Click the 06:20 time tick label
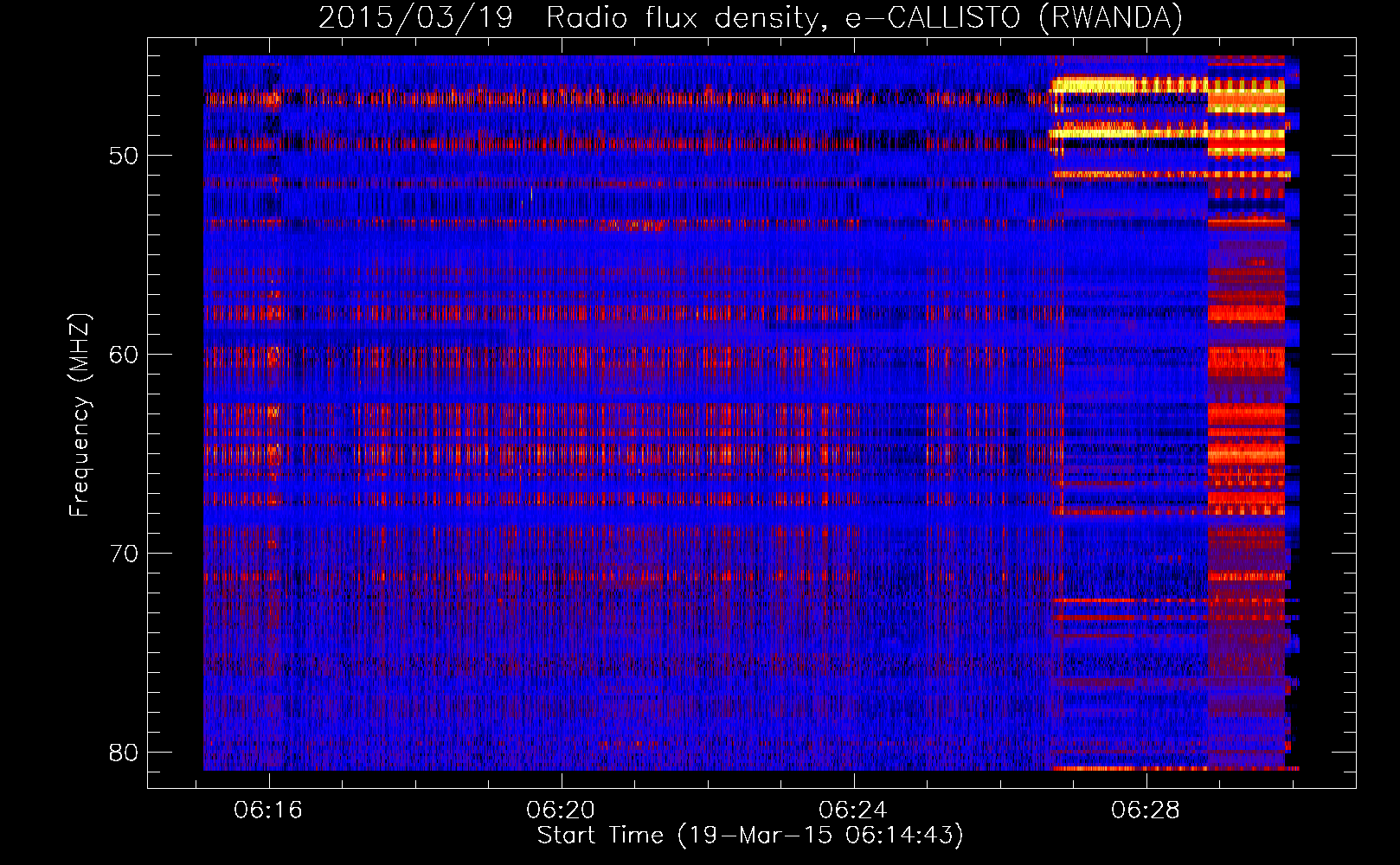1400x865 pixels. pyautogui.click(x=561, y=811)
